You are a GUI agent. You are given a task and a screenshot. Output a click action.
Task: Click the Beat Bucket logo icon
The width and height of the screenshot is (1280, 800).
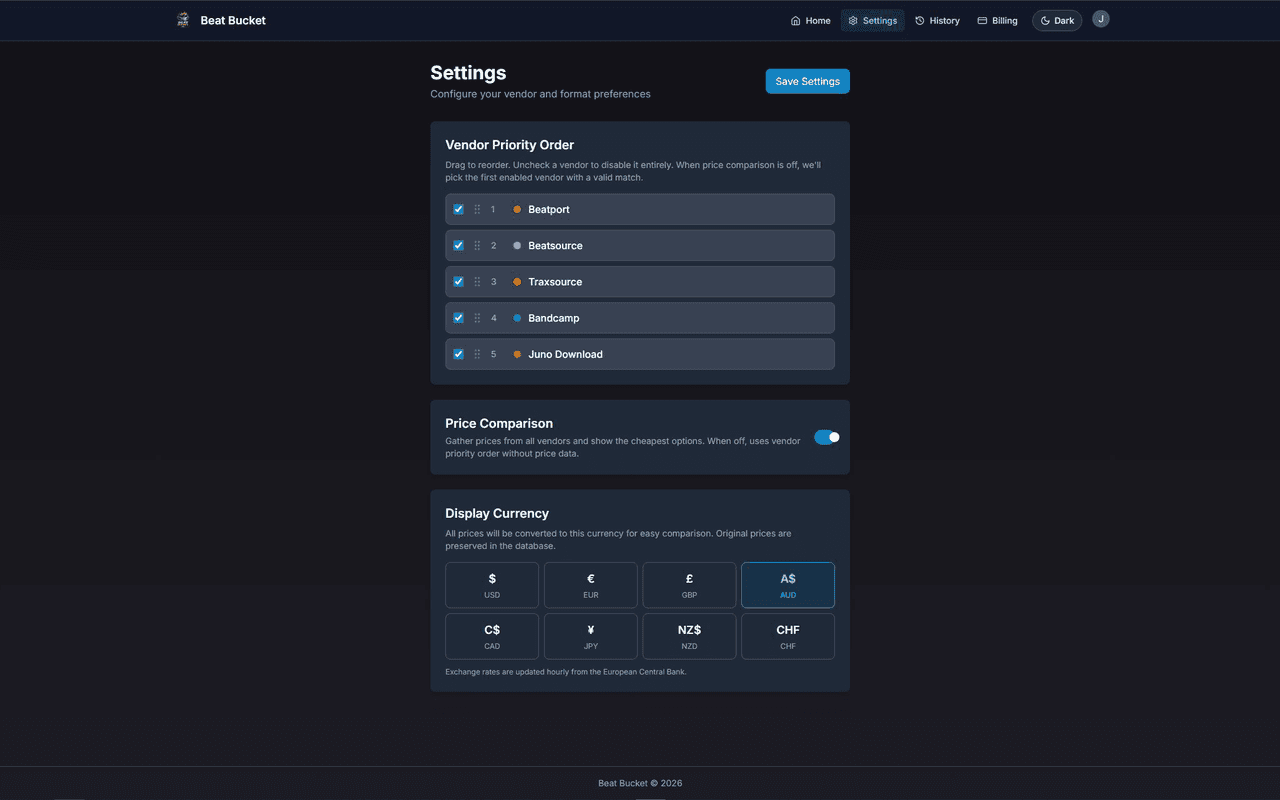(x=182, y=20)
